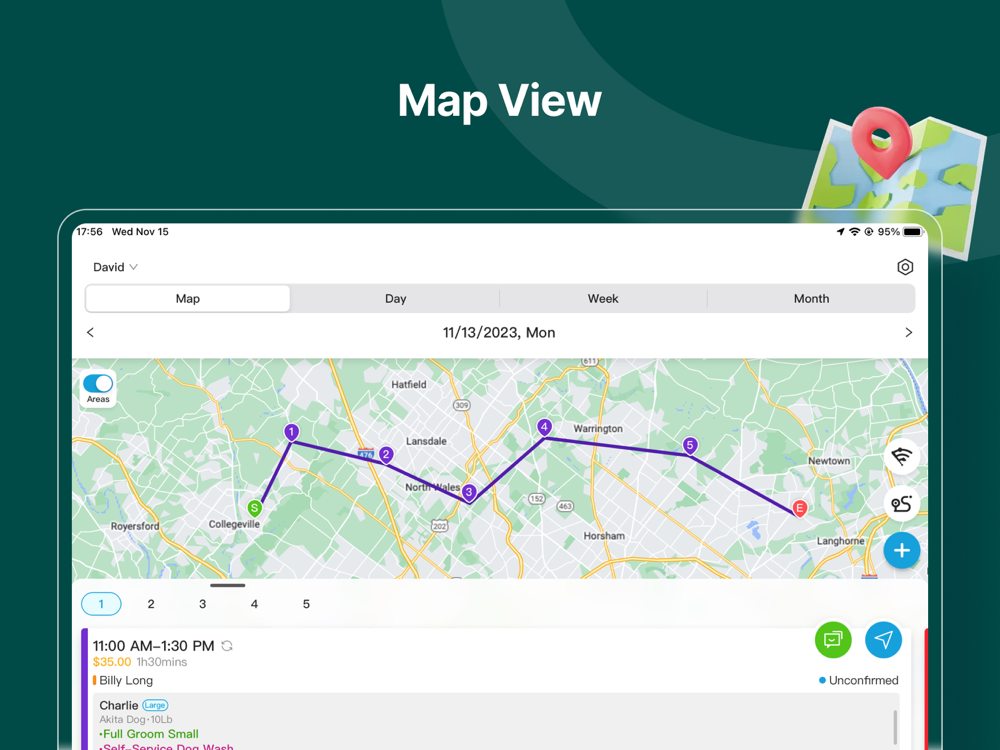Open pet Charlie details

[x=119, y=705]
